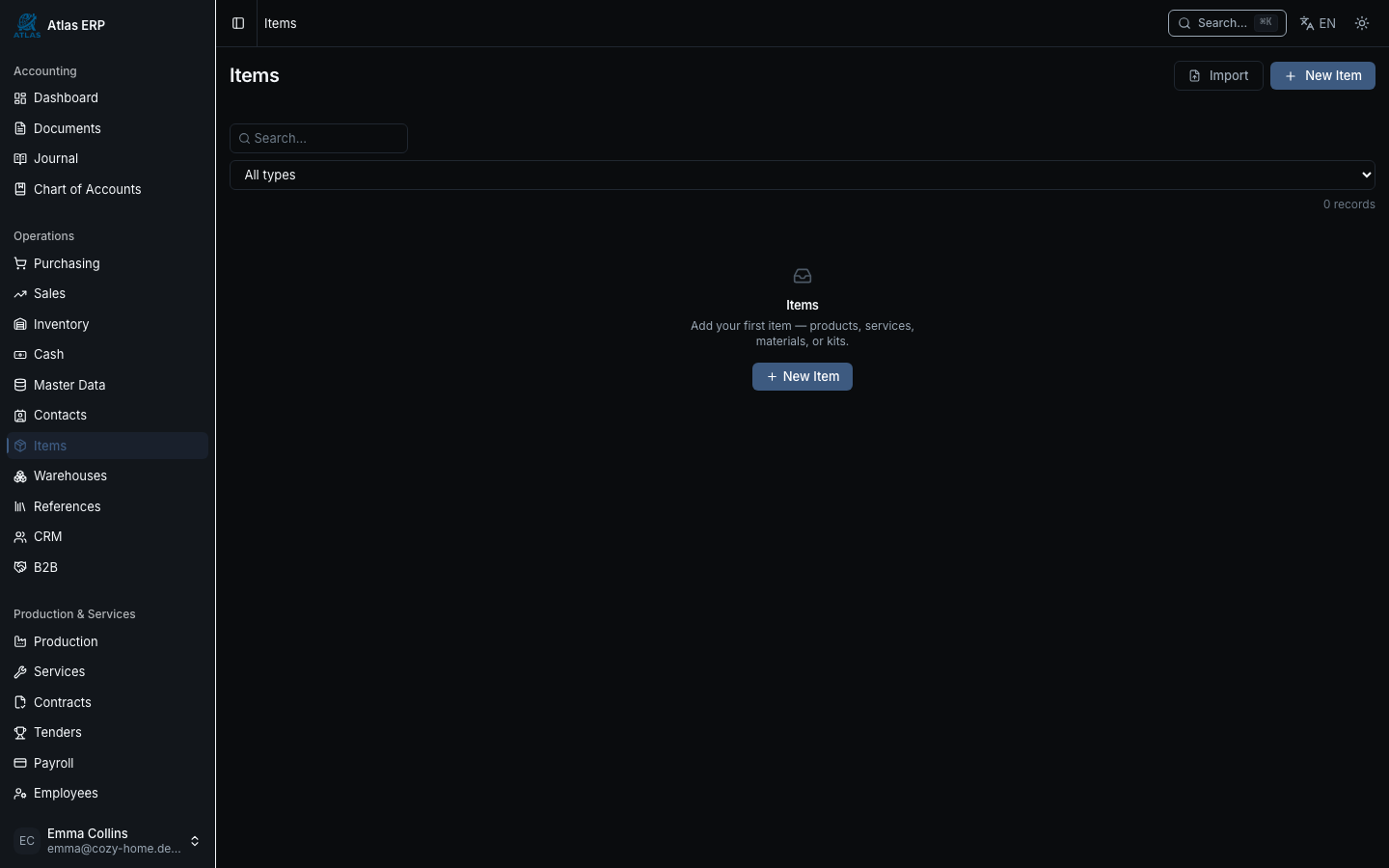
Task: Click the Sales trend icon
Action: point(20,294)
